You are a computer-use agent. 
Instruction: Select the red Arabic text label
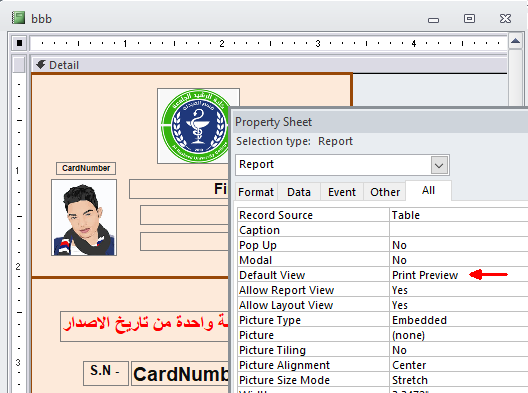click(145, 326)
